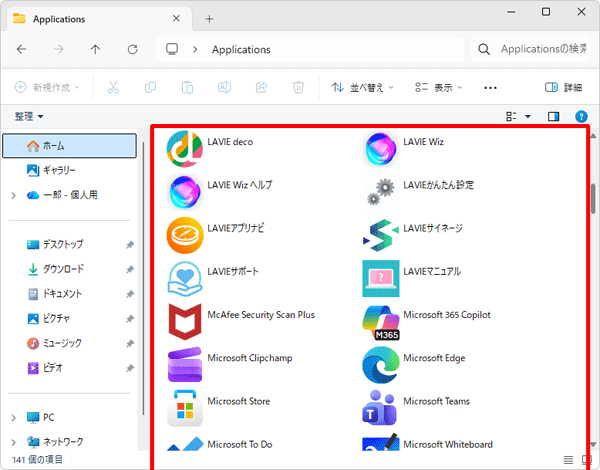Open the see more three-dots menu
Image resolution: width=600 pixels, height=470 pixels.
pos(490,87)
